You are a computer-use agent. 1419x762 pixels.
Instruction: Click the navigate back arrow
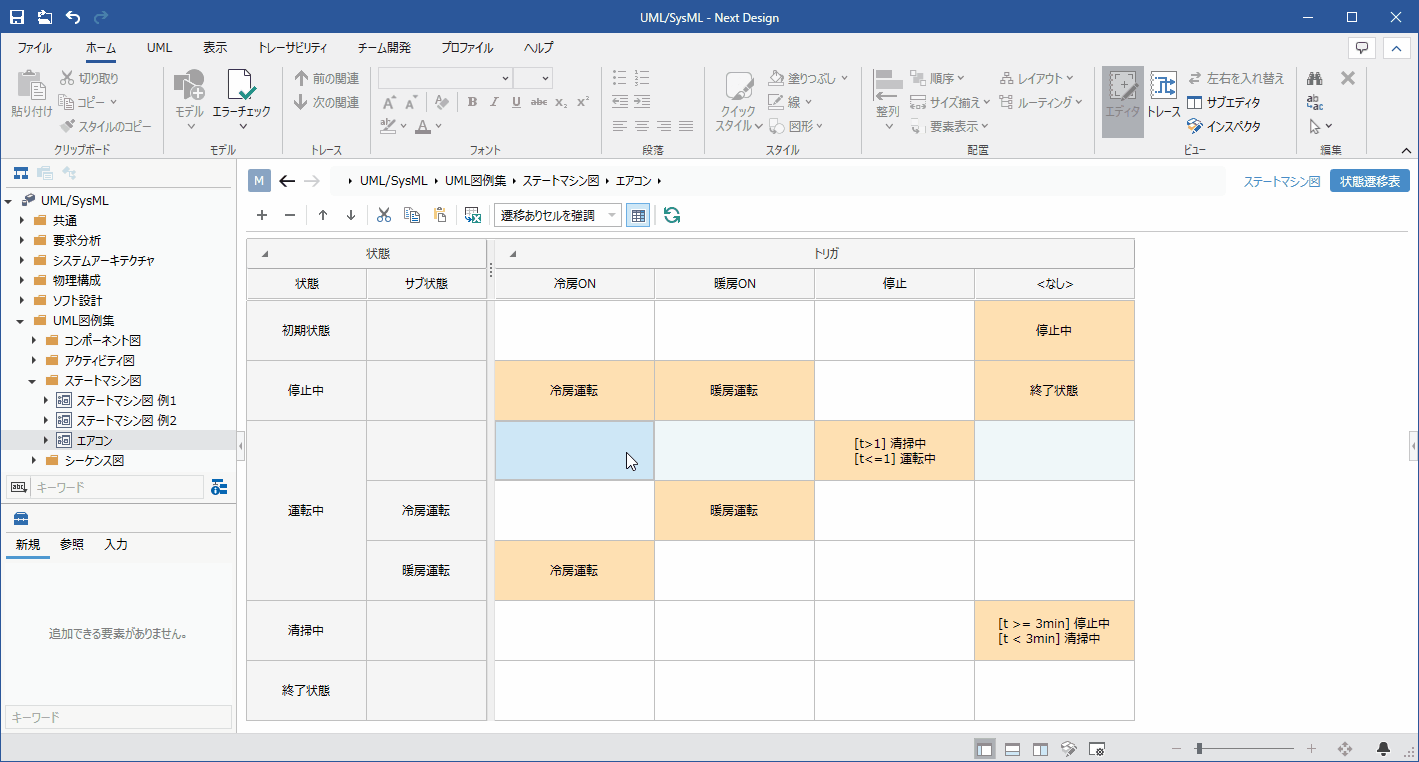click(287, 181)
